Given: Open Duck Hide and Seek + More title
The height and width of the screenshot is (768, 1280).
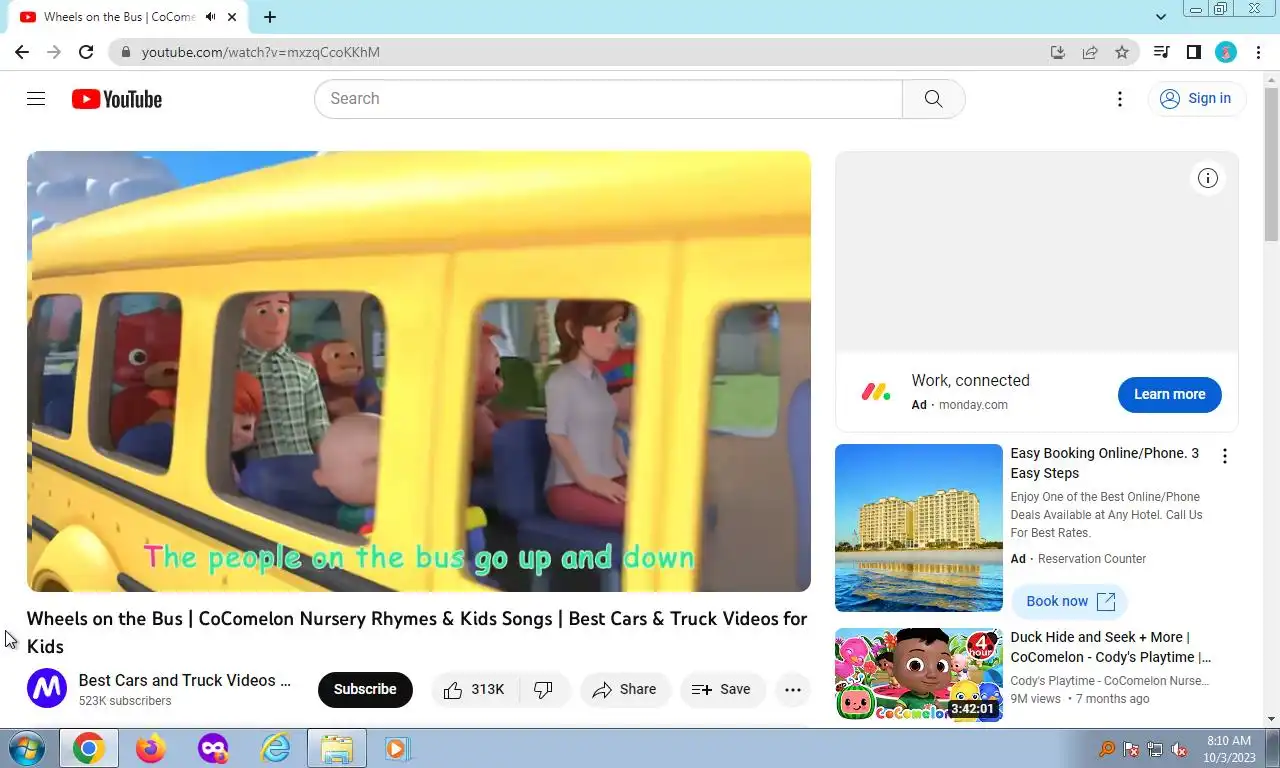Looking at the screenshot, I should click(1110, 647).
